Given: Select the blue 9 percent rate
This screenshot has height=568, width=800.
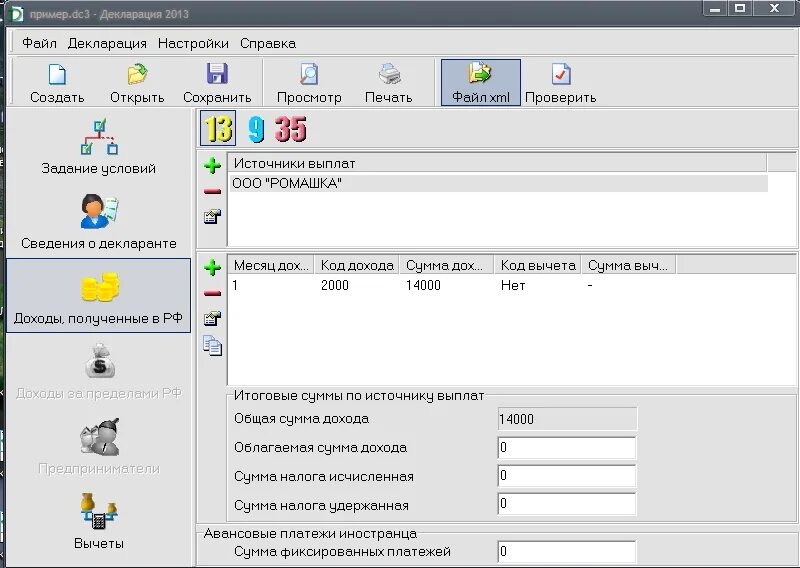Looking at the screenshot, I should click(256, 129).
